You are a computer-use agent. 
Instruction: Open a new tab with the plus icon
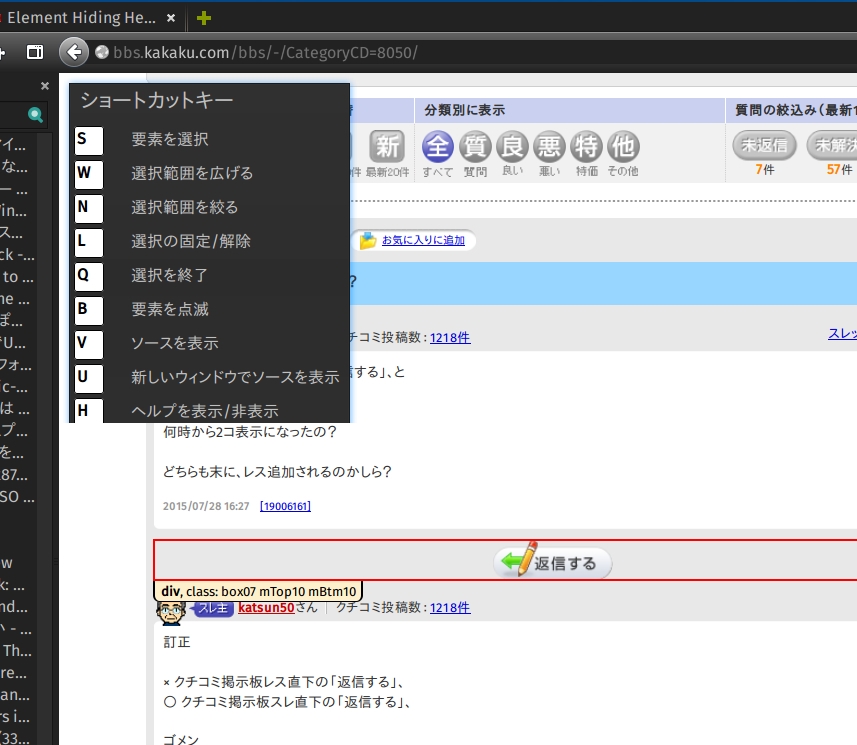(204, 18)
